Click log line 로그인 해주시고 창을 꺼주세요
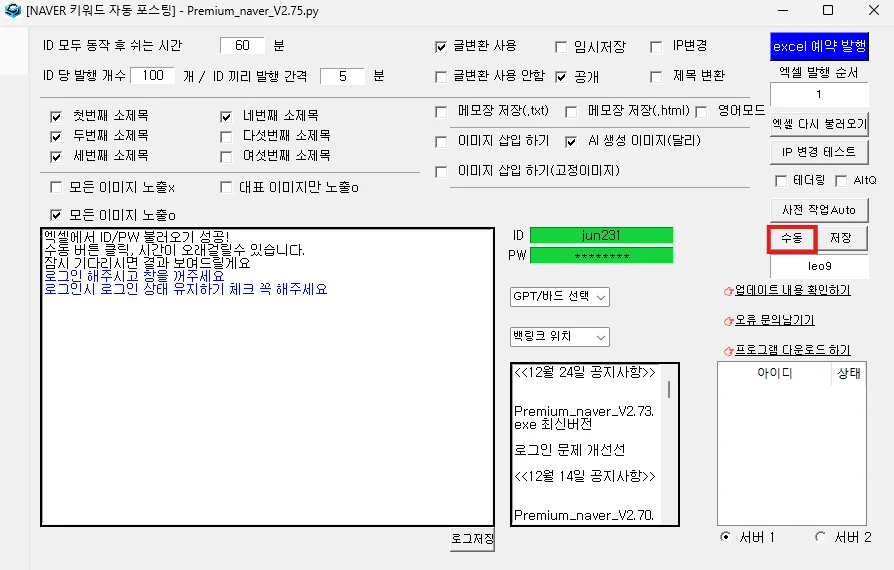 (134, 276)
